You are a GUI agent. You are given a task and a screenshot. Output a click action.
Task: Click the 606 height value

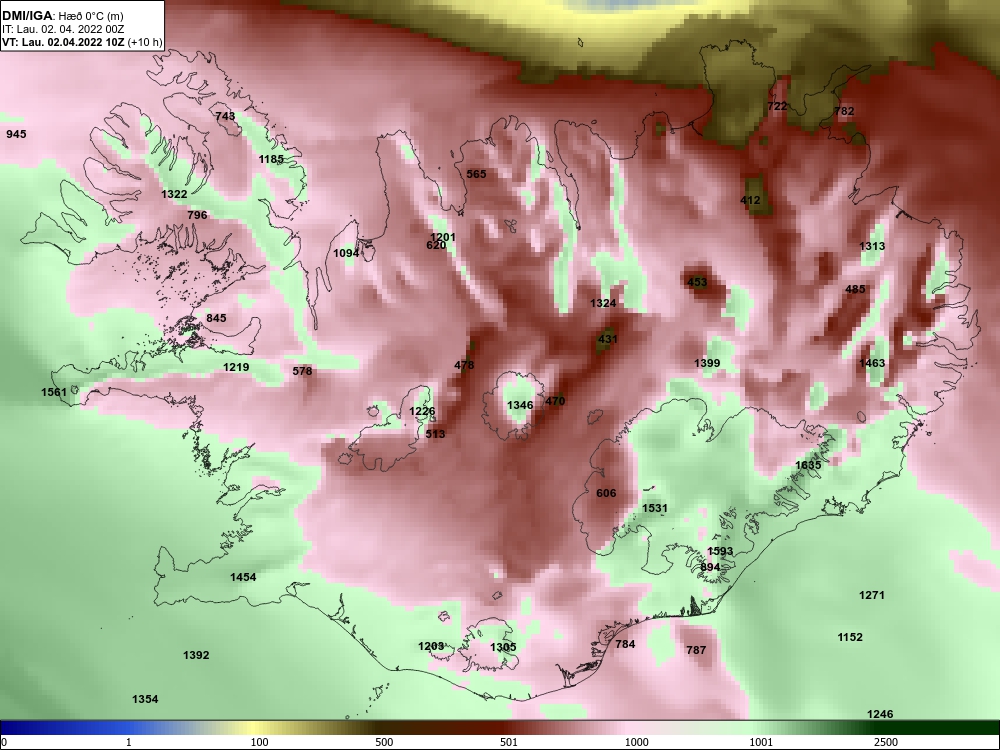(x=607, y=493)
